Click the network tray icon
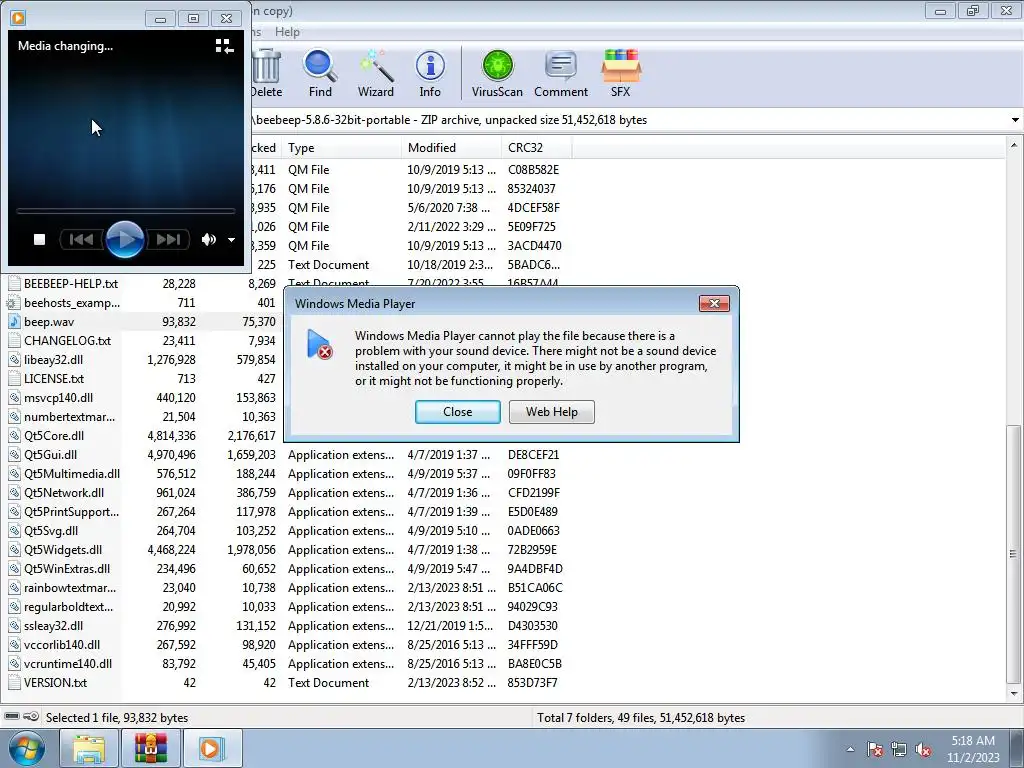 pyautogui.click(x=899, y=749)
